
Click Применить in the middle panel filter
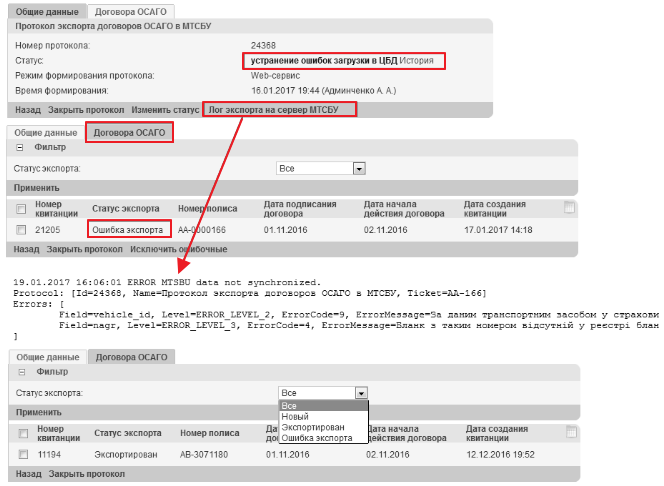click(x=36, y=188)
